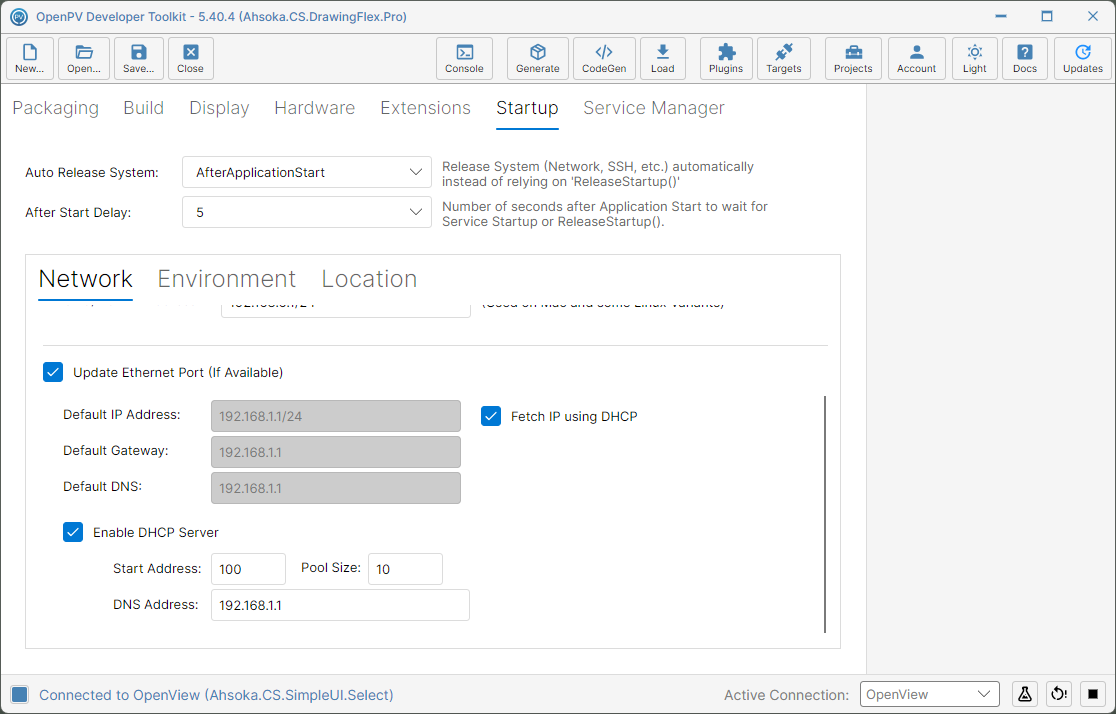
Task: Click the restart connection icon in status bar
Action: coord(1059,694)
